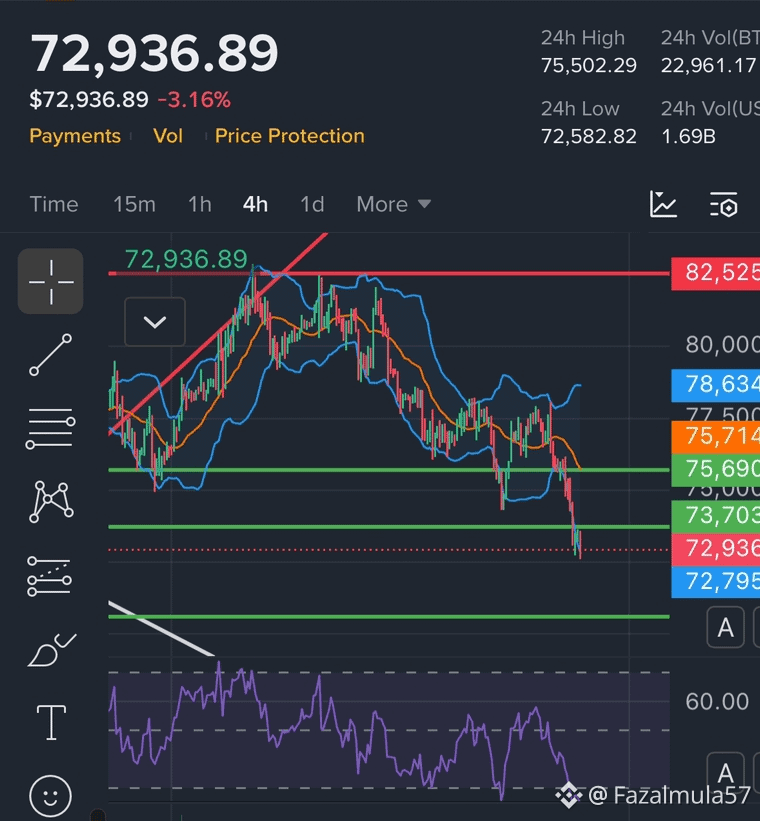Click the 80,000 price axis label
This screenshot has width=760, height=821.
(723, 345)
